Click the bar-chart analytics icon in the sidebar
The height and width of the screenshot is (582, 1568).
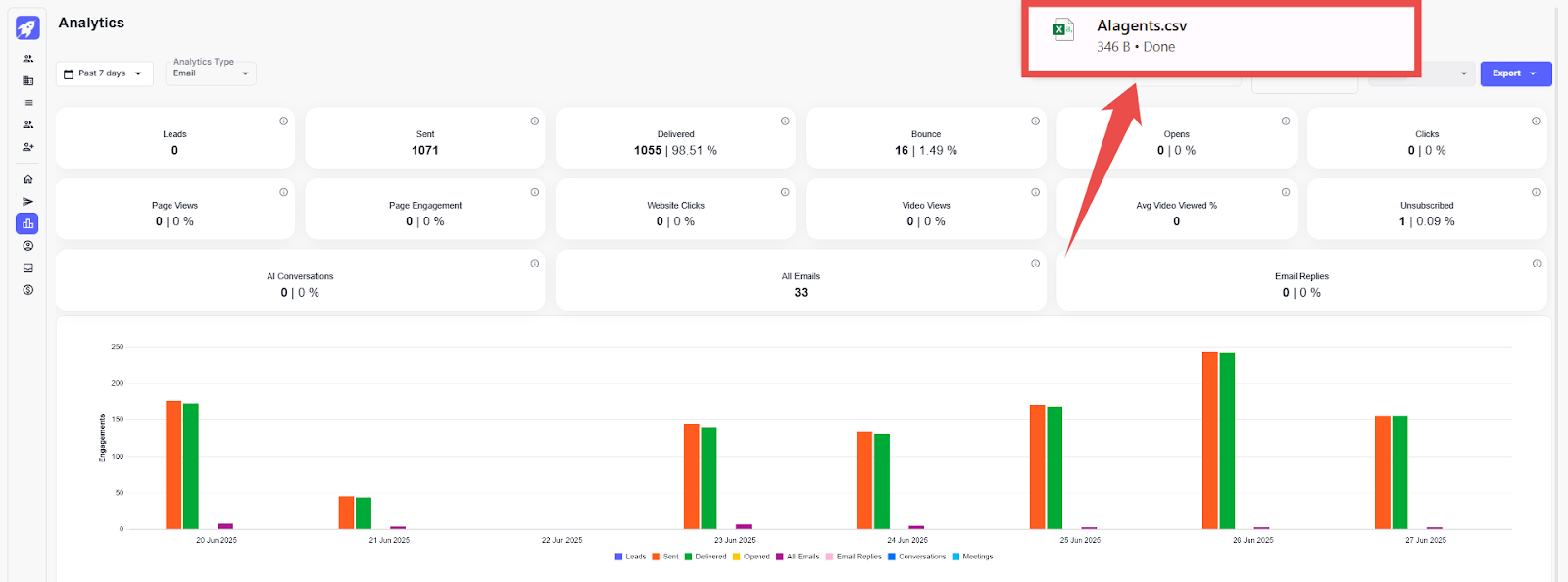(27, 223)
